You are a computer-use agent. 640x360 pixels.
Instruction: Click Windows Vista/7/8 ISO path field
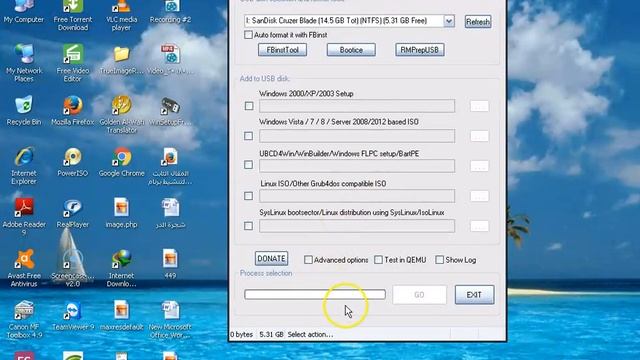[357, 136]
